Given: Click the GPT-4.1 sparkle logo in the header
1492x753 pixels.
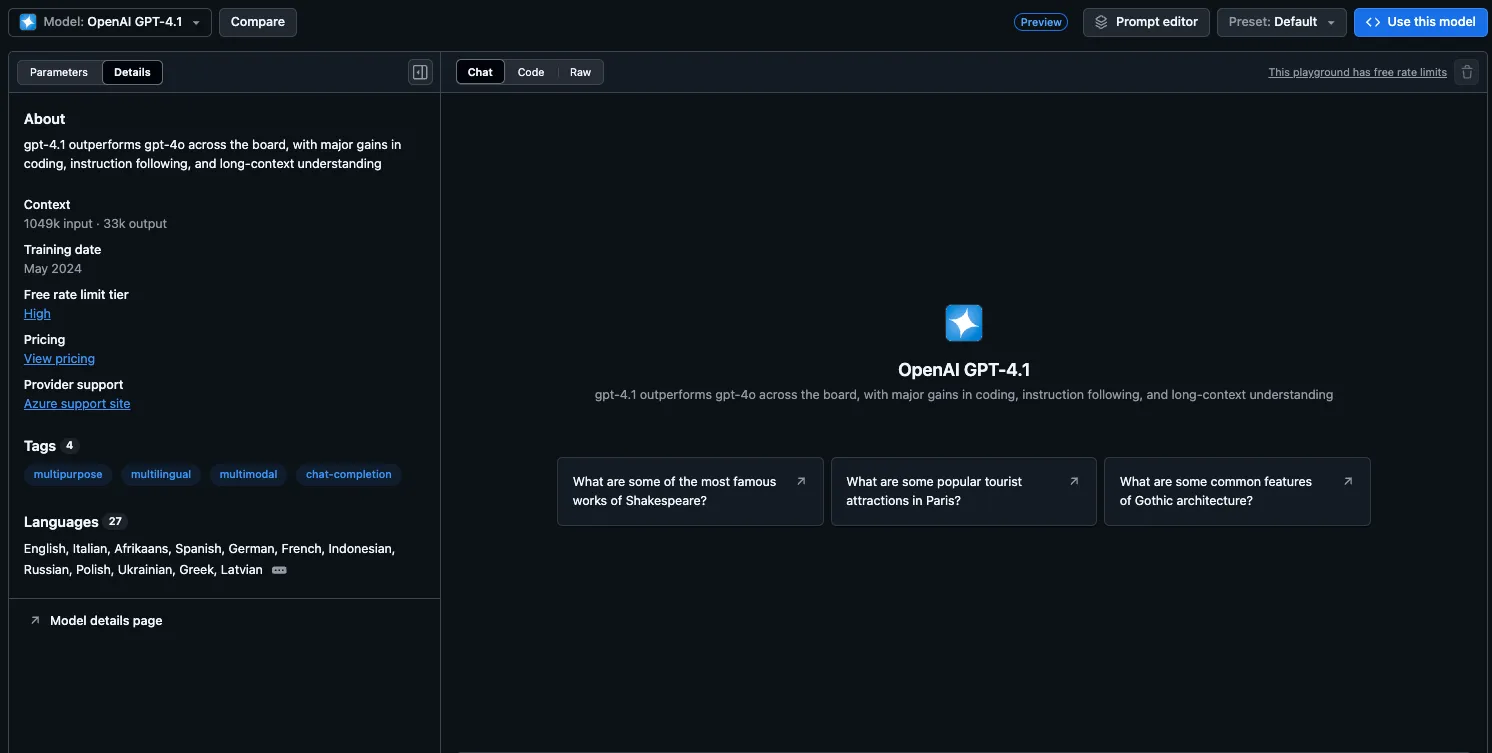Looking at the screenshot, I should click(x=27, y=21).
